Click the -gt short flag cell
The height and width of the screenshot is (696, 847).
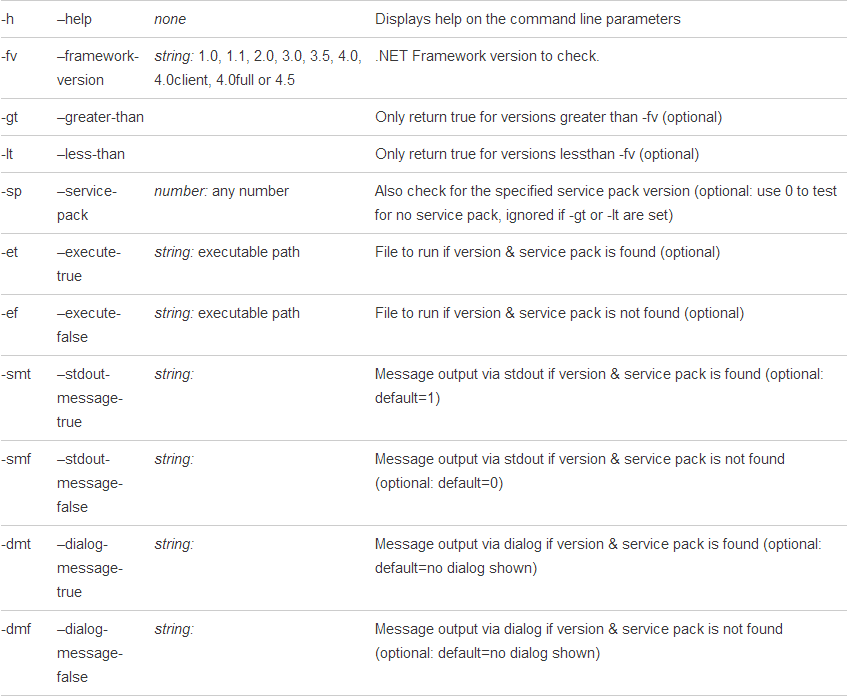(10, 117)
